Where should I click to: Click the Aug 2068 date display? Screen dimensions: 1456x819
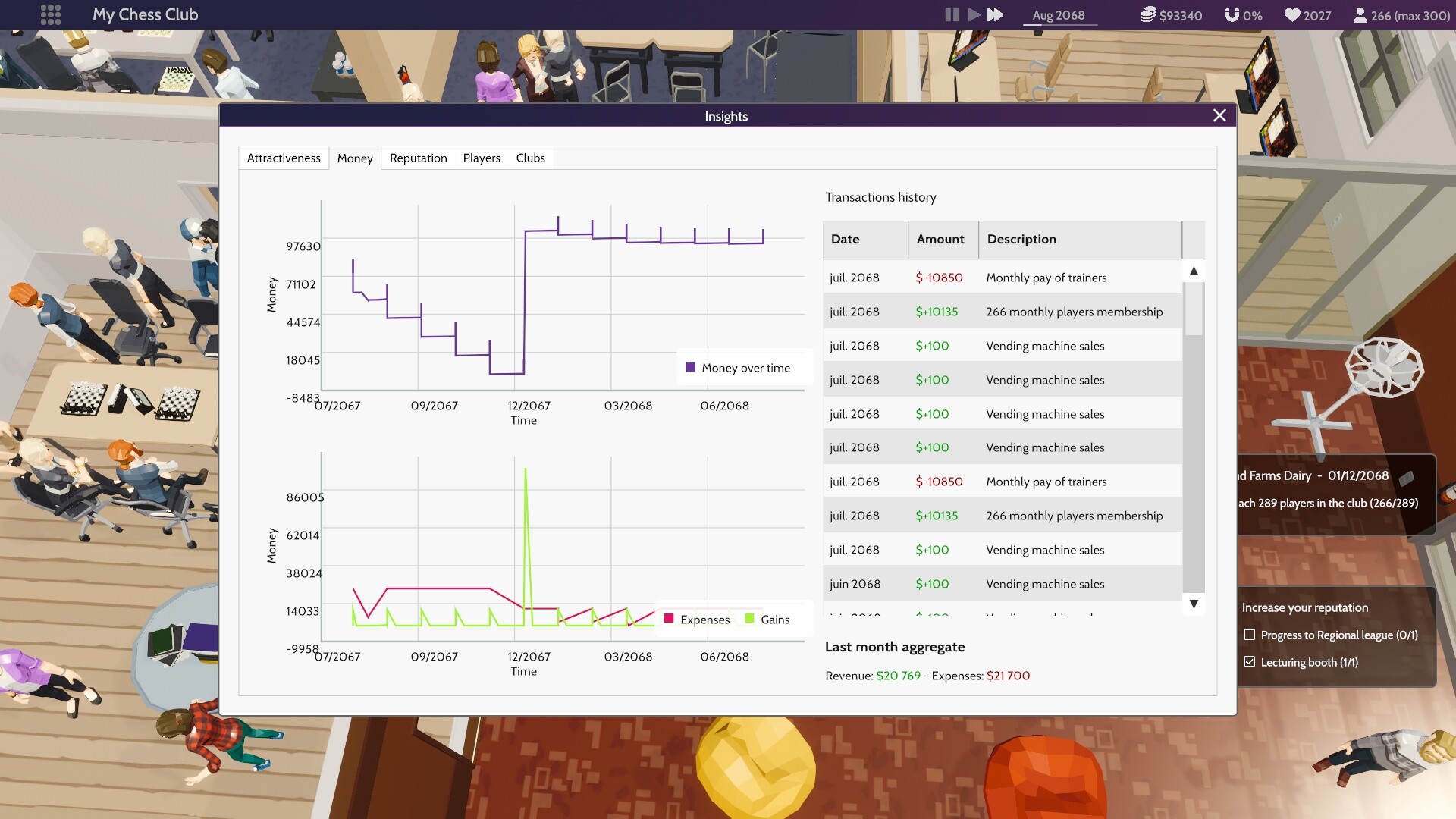(1059, 15)
